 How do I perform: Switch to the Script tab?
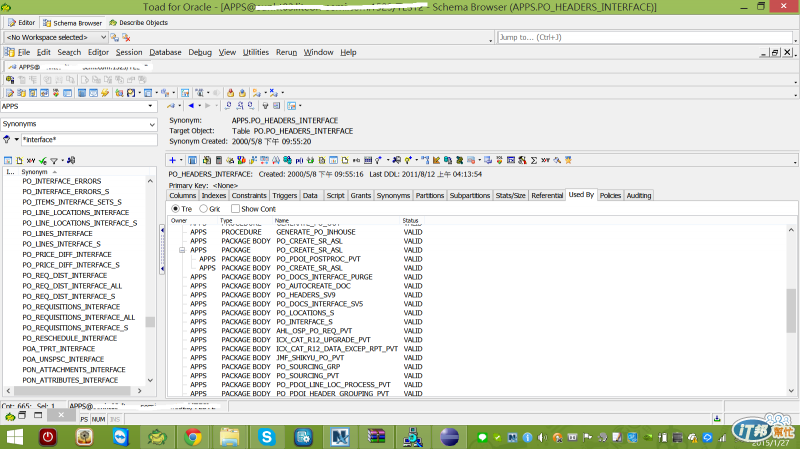(x=335, y=195)
